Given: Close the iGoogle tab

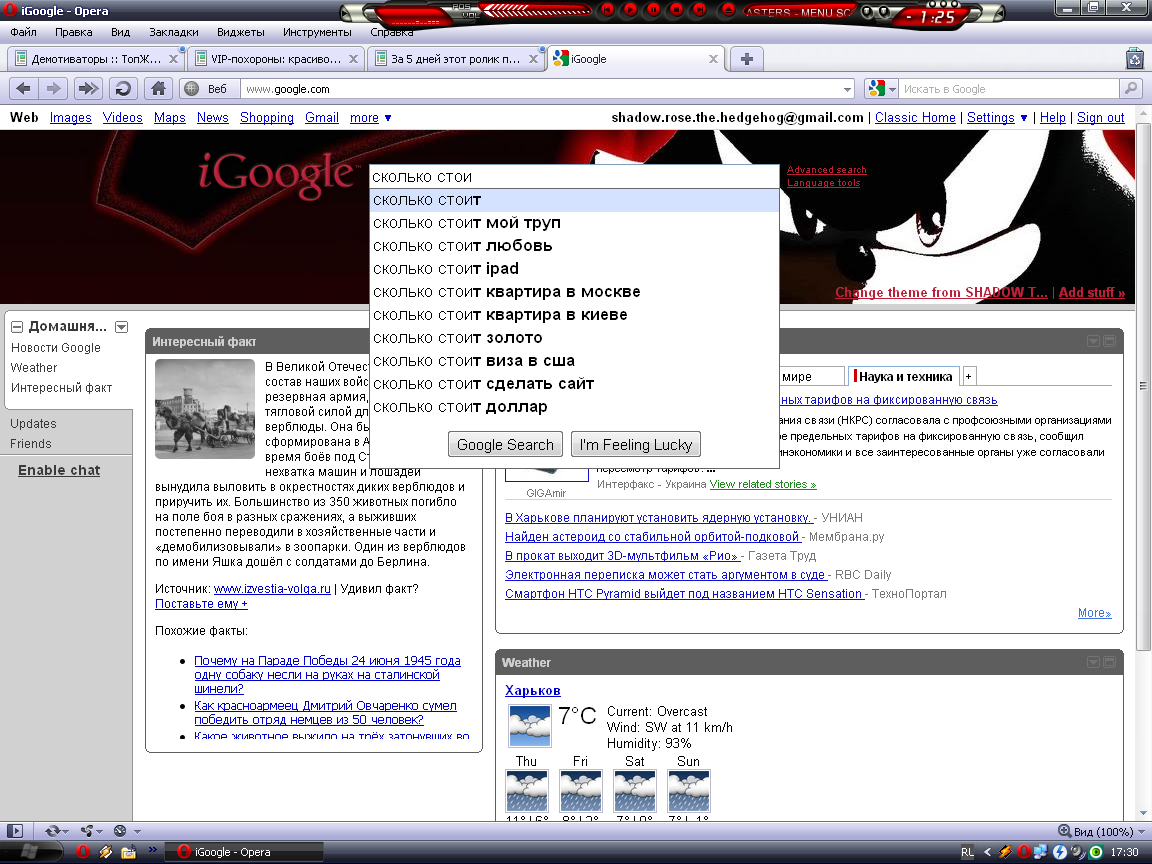Looking at the screenshot, I should (713, 59).
